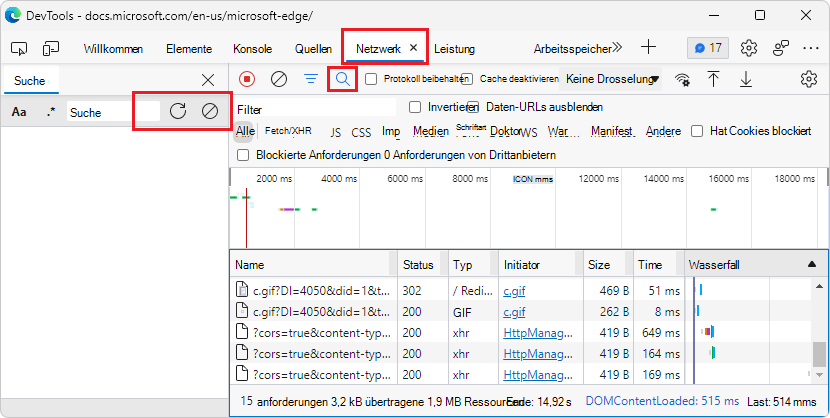Click DOMContentLoaded: 515 ms status text

point(662,401)
